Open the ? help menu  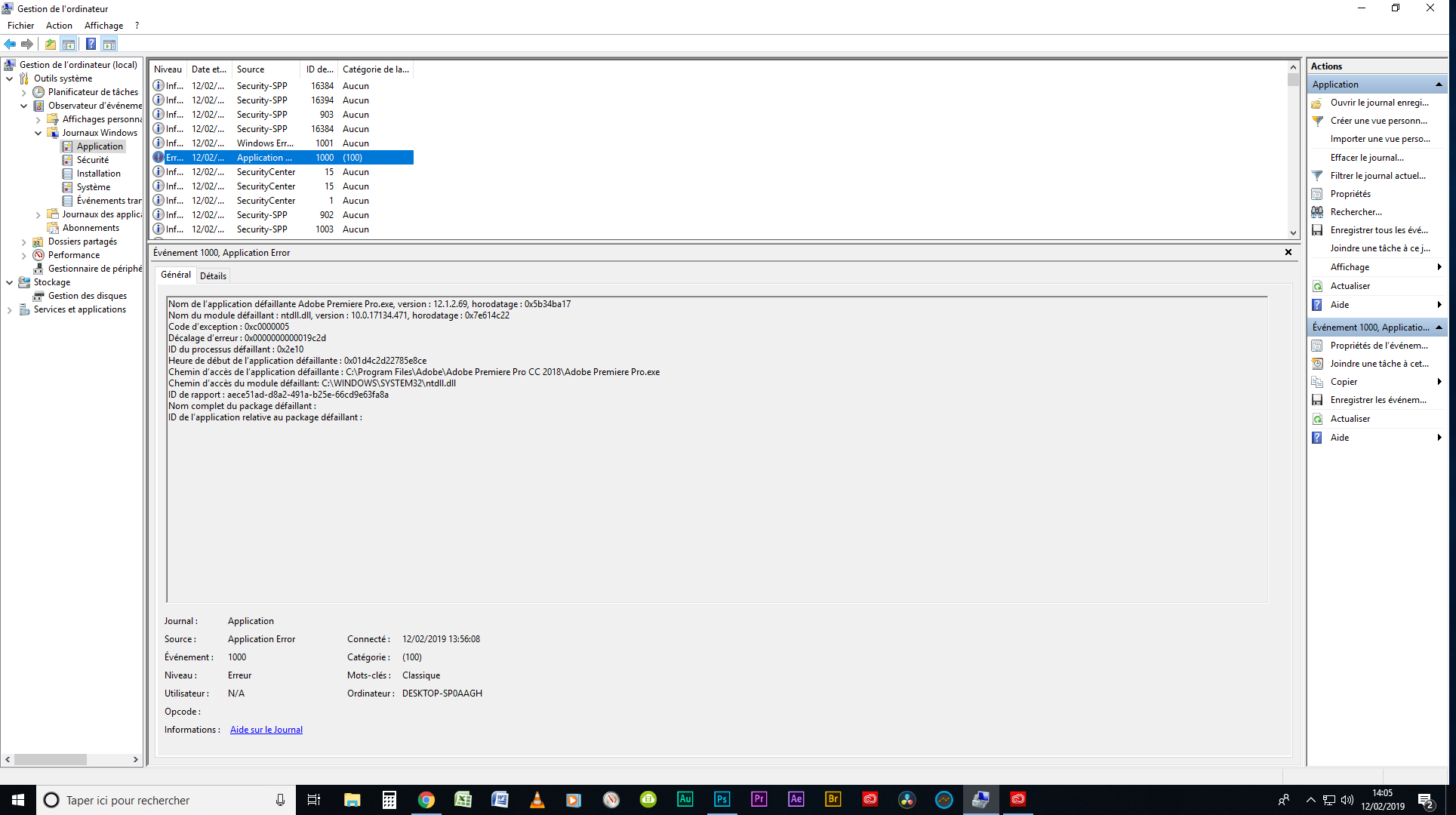pyautogui.click(x=137, y=26)
